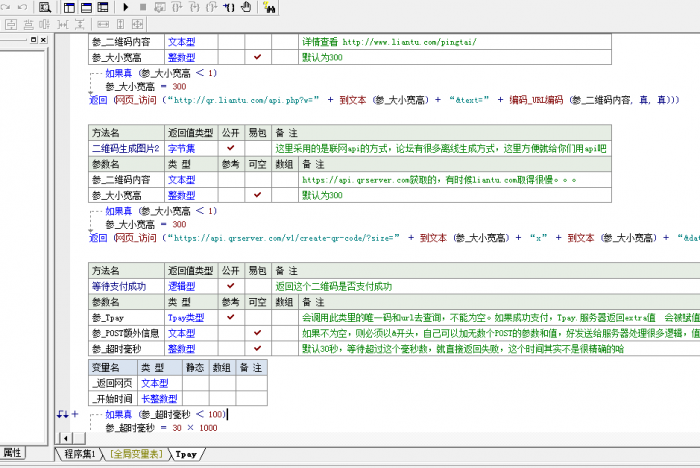Image resolution: width=700 pixels, height=468 pixels.
Task: Click the Stop toolbar button
Action: (x=143, y=7)
